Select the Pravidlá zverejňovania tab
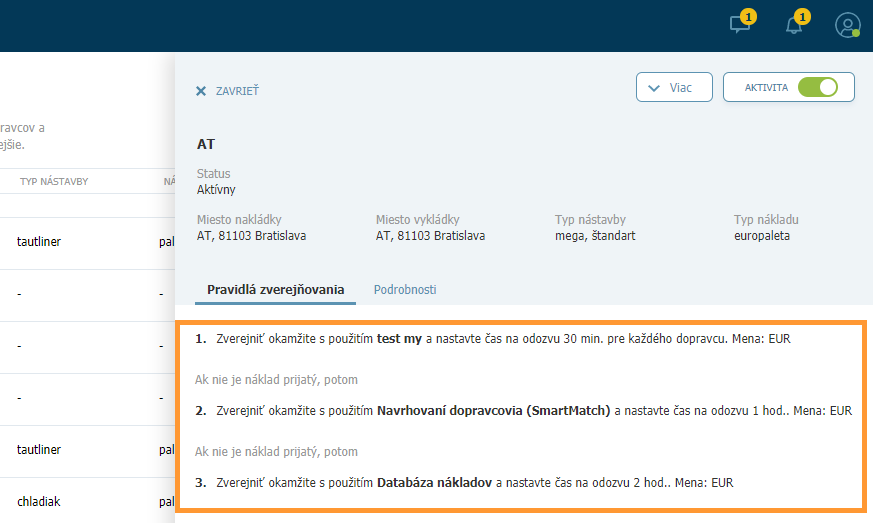Image resolution: width=873 pixels, height=523 pixels. pos(276,290)
